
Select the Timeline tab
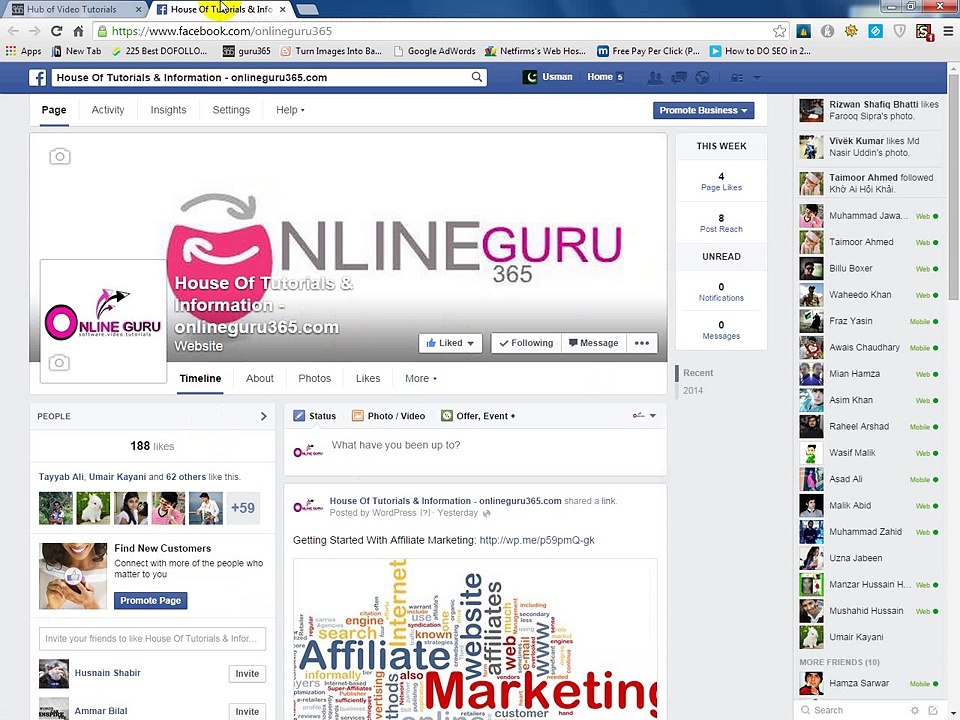(200, 378)
